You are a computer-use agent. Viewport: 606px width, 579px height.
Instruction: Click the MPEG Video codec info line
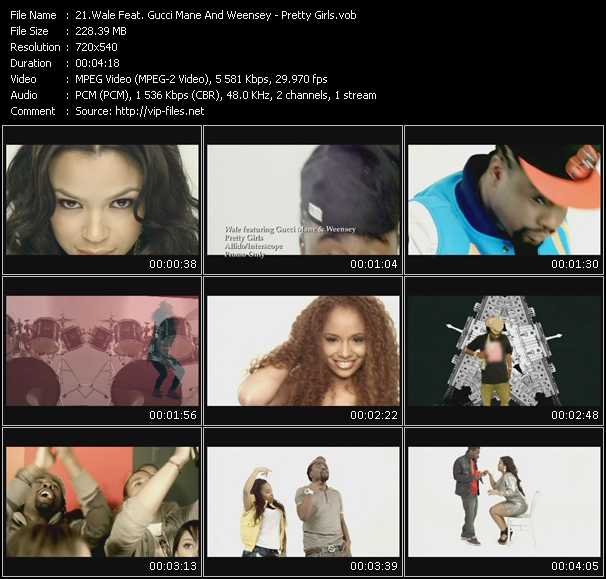click(201, 79)
